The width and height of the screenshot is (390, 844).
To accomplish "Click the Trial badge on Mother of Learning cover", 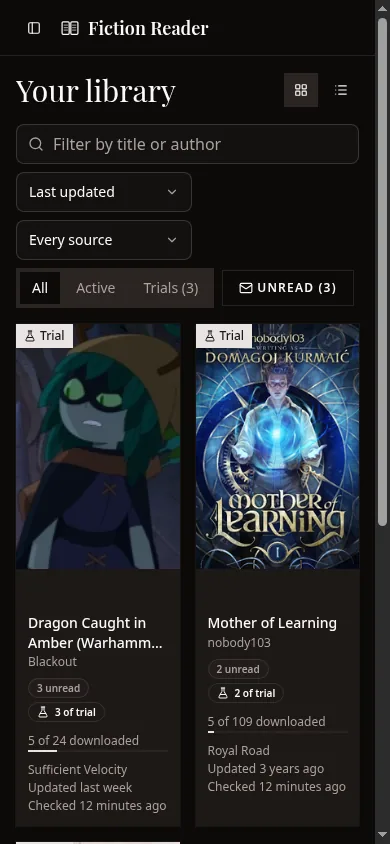I will 224,336.
